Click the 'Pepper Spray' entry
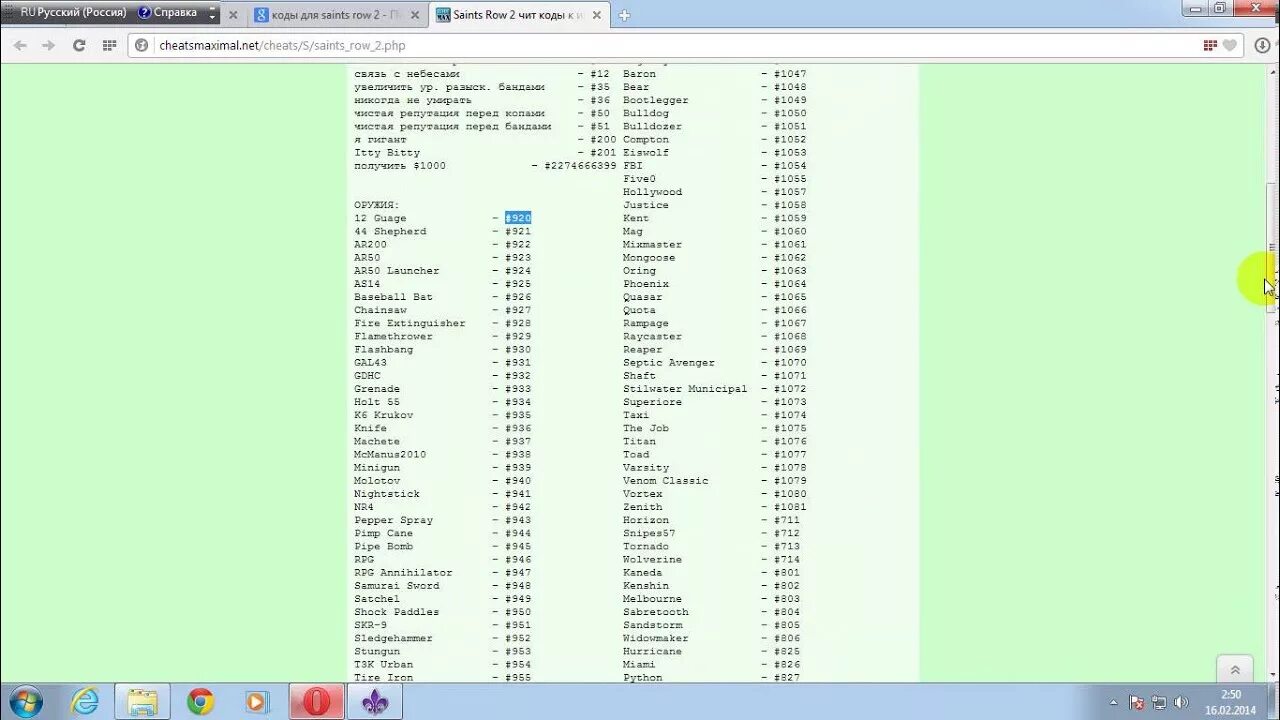The image size is (1280, 720). [x=393, y=520]
